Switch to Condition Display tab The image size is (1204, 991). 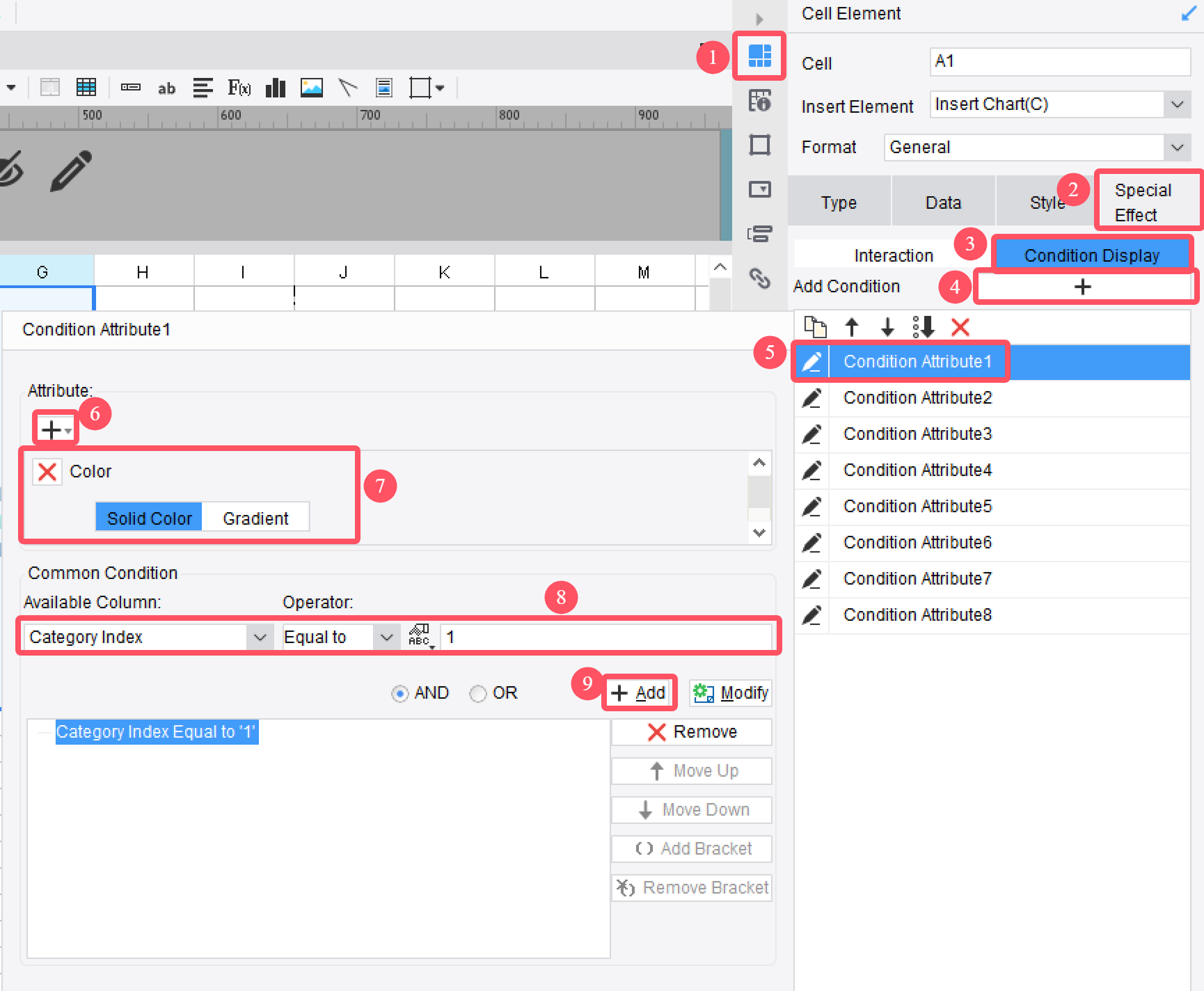point(1091,255)
